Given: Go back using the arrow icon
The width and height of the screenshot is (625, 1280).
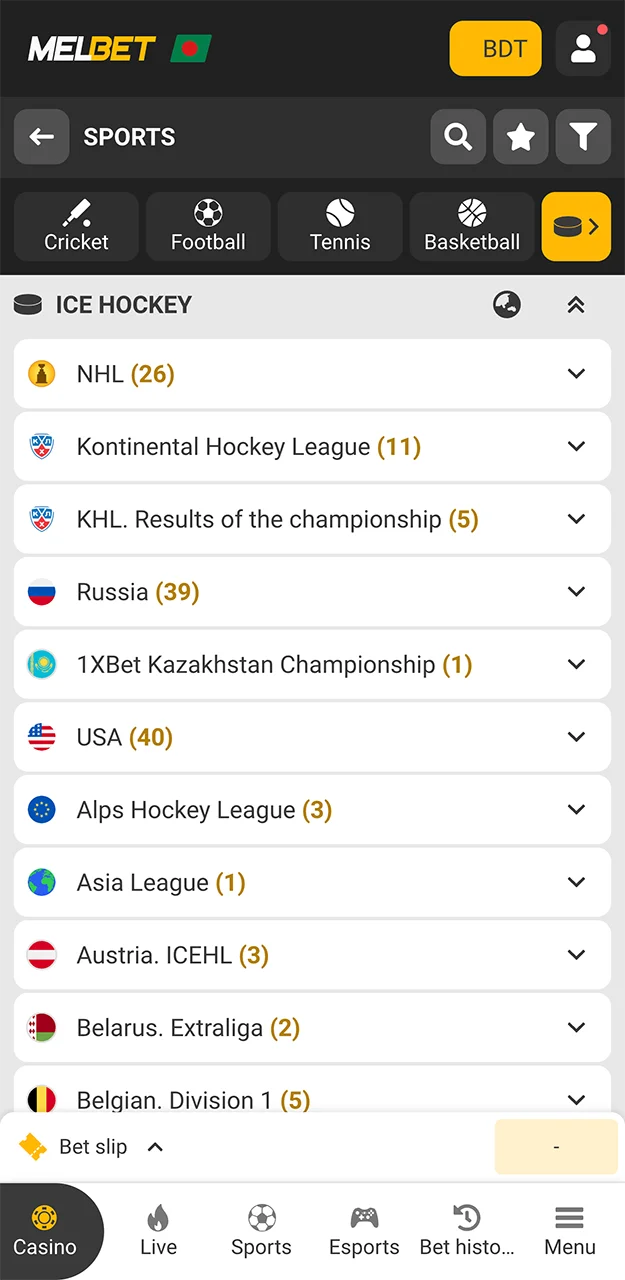Looking at the screenshot, I should coord(41,137).
